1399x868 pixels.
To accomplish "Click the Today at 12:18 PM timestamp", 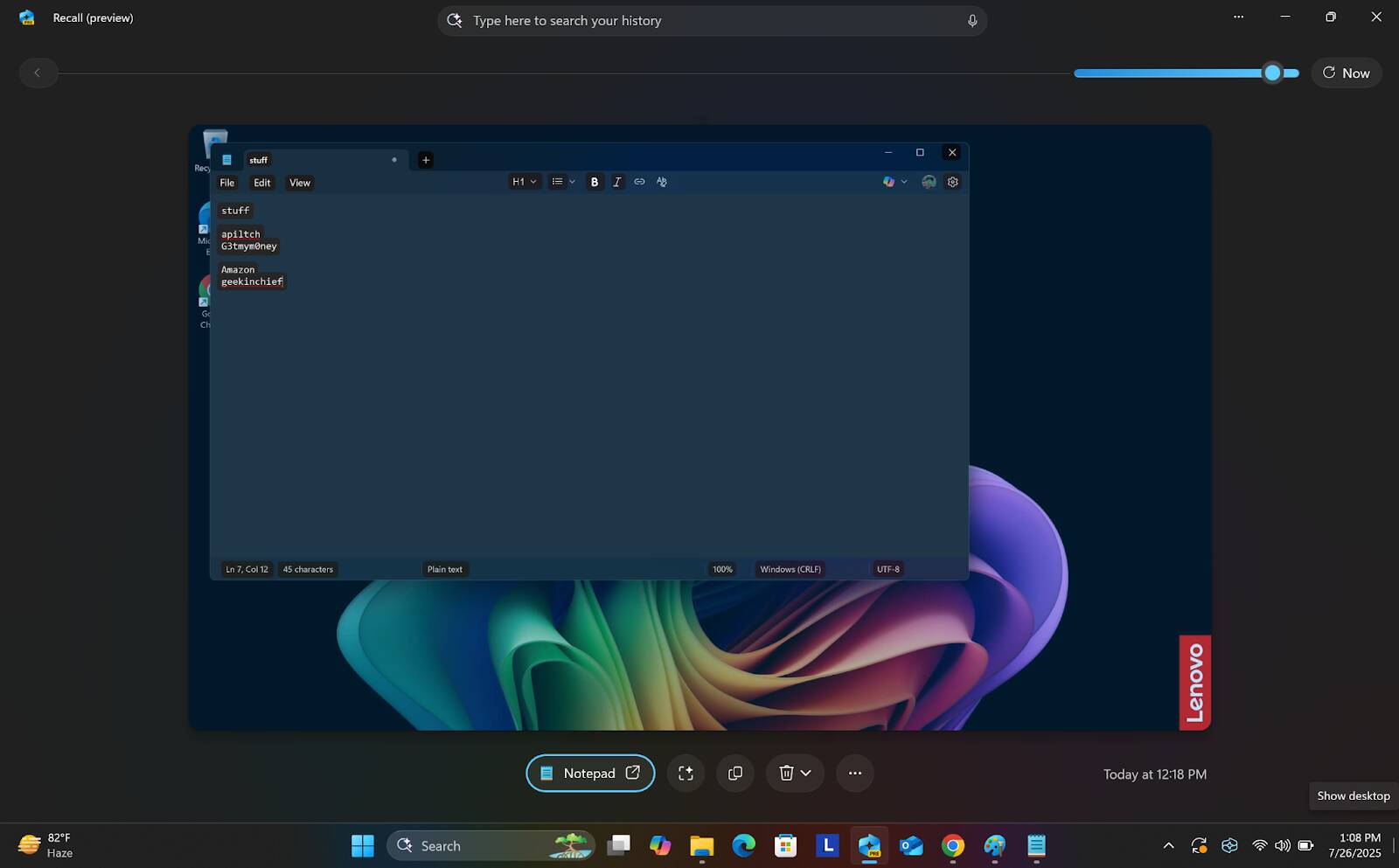I will (x=1154, y=774).
